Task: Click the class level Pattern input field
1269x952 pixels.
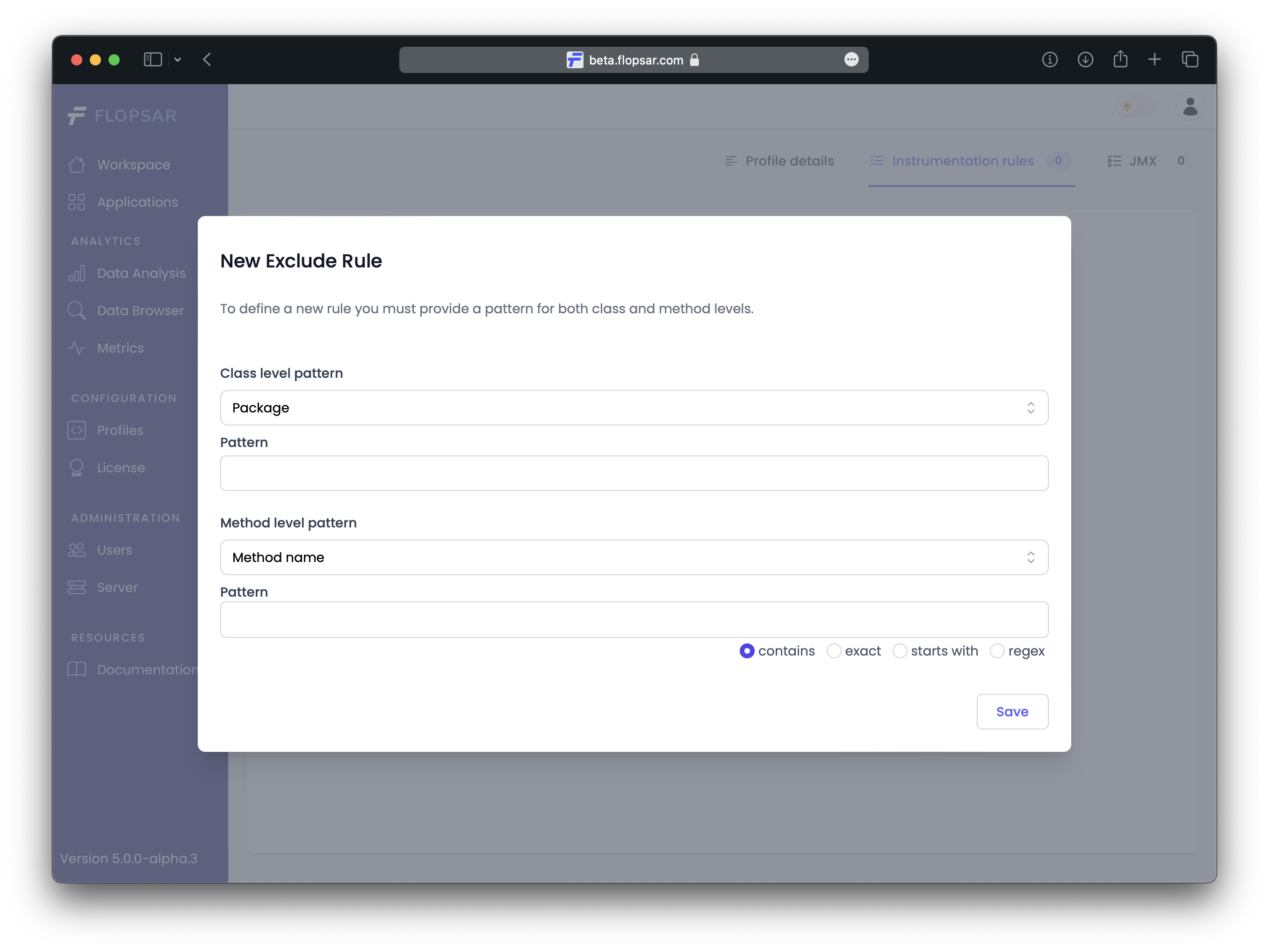Action: pos(634,473)
